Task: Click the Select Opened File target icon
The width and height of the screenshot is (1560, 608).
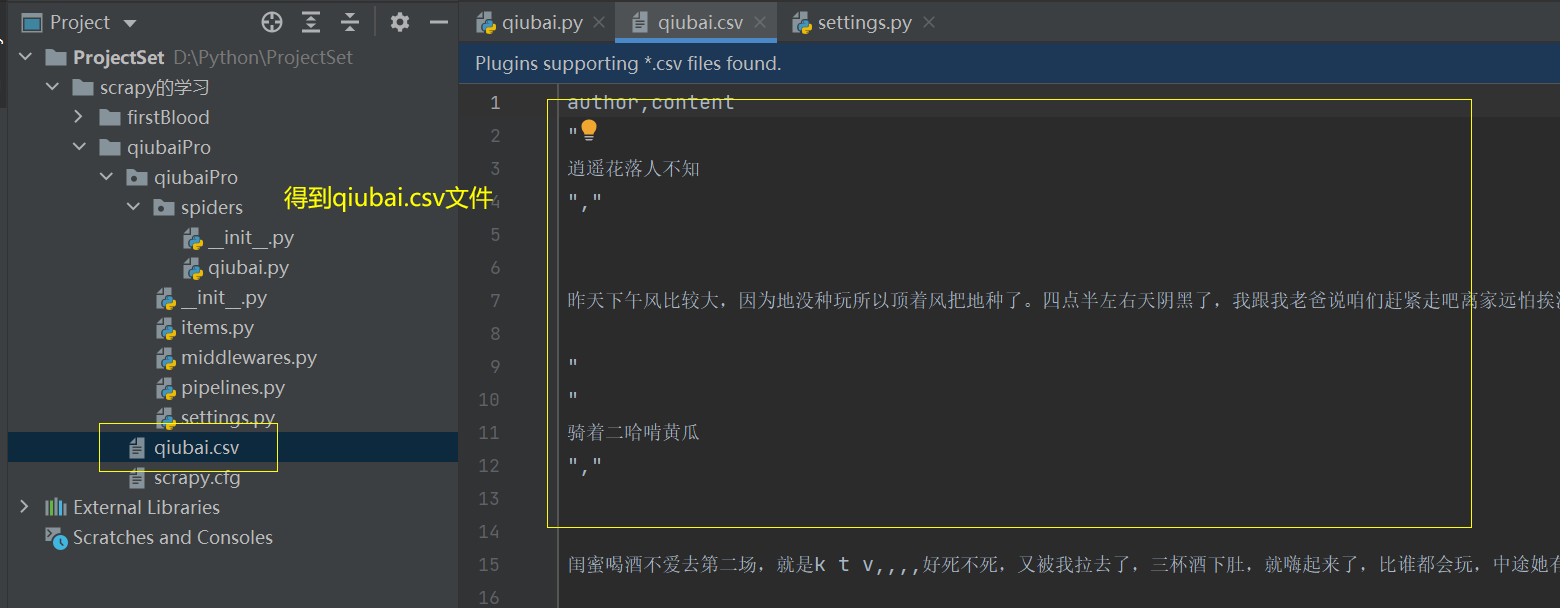Action: [x=272, y=22]
